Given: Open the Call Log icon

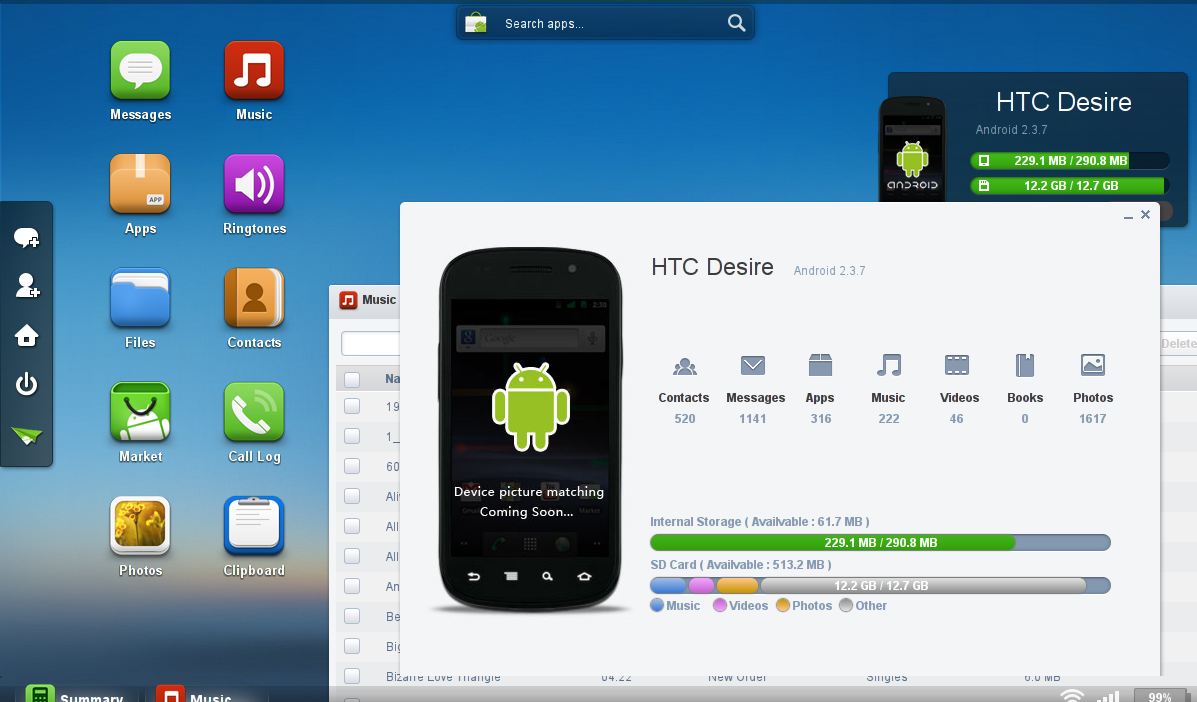Looking at the screenshot, I should click(x=254, y=412).
